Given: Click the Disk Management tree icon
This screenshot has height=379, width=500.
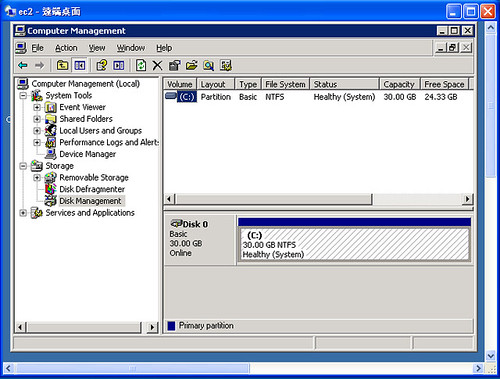Looking at the screenshot, I should point(51,201).
